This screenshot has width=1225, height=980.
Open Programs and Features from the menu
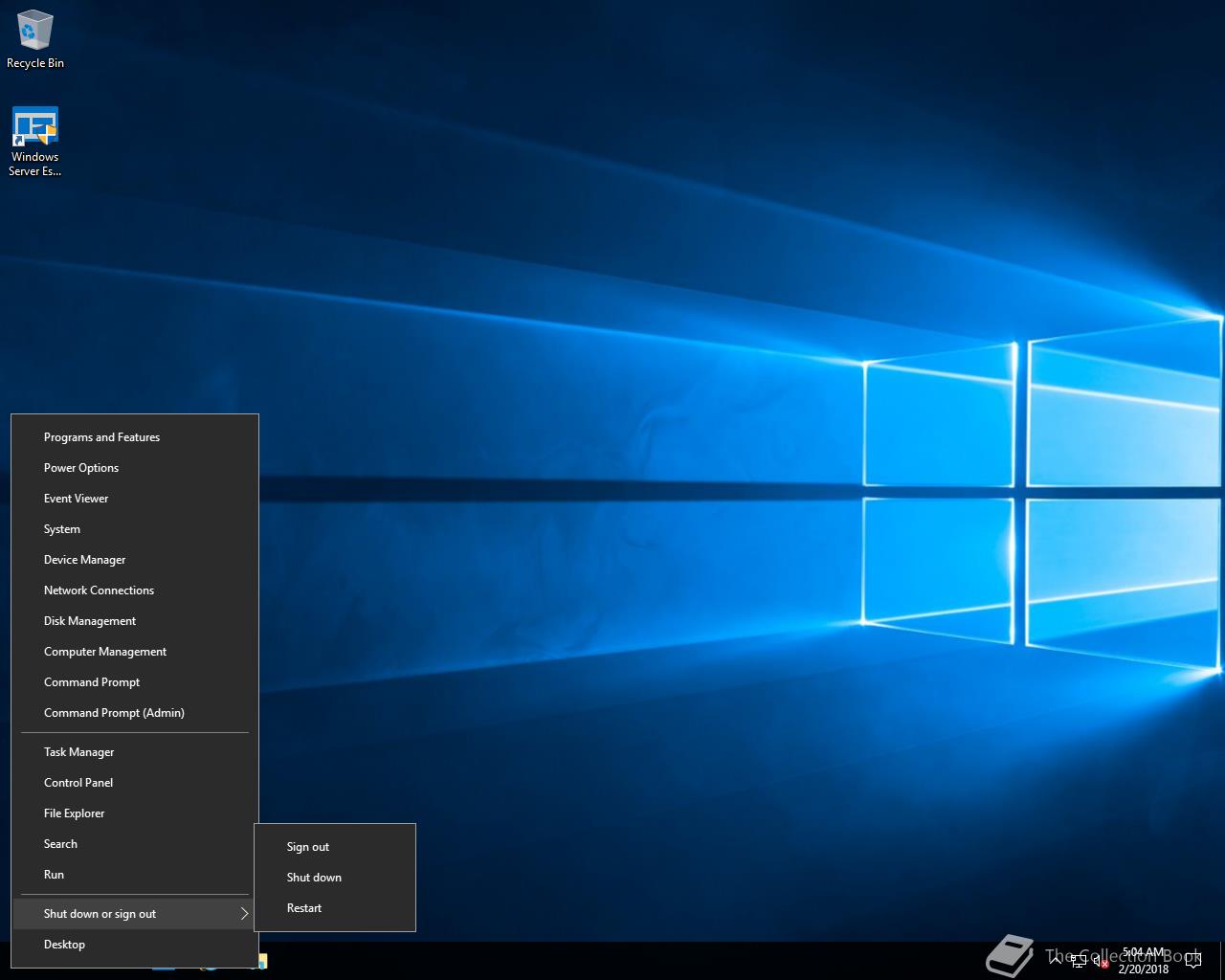(135, 437)
